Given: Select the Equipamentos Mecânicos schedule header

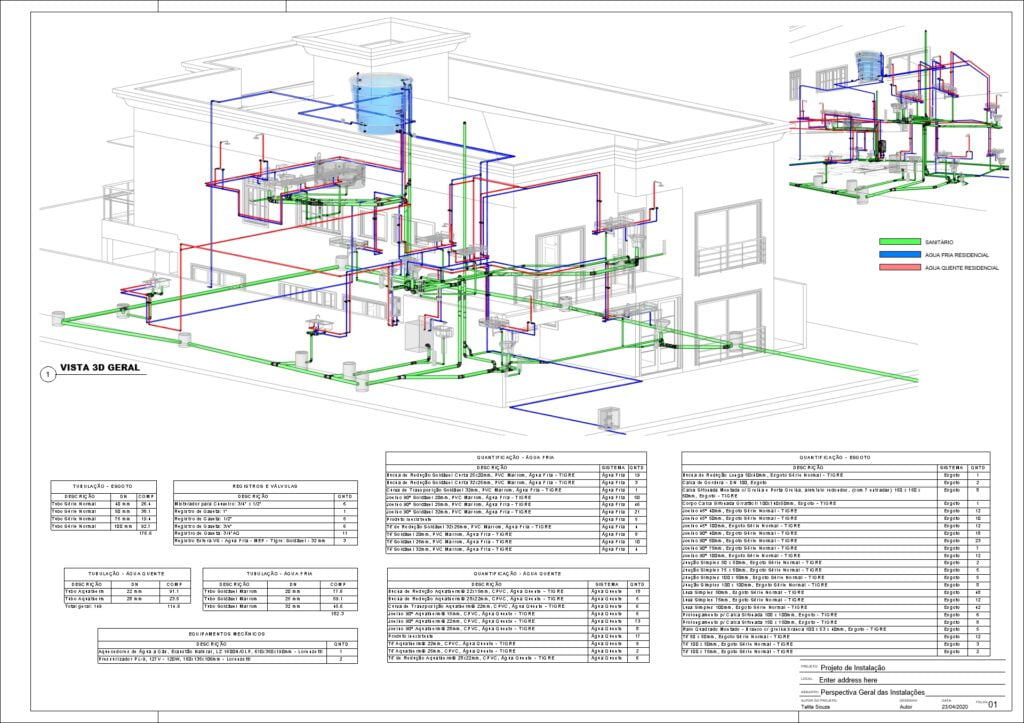Looking at the screenshot, I should [x=224, y=632].
